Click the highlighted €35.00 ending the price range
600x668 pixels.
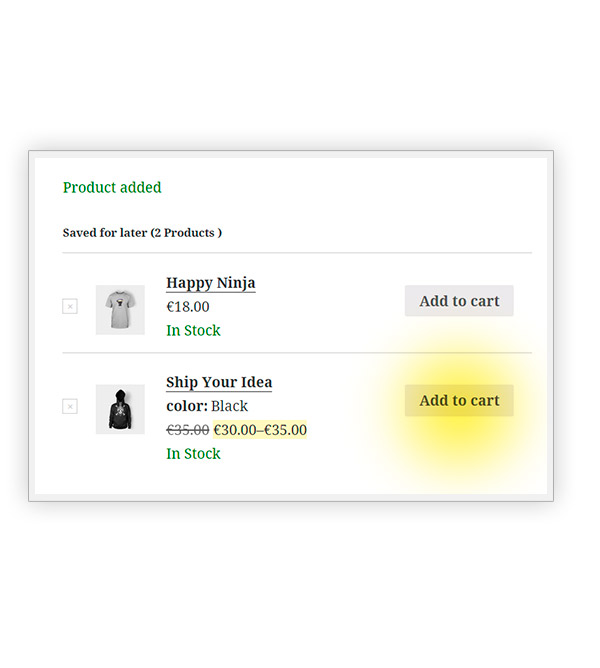pos(286,430)
